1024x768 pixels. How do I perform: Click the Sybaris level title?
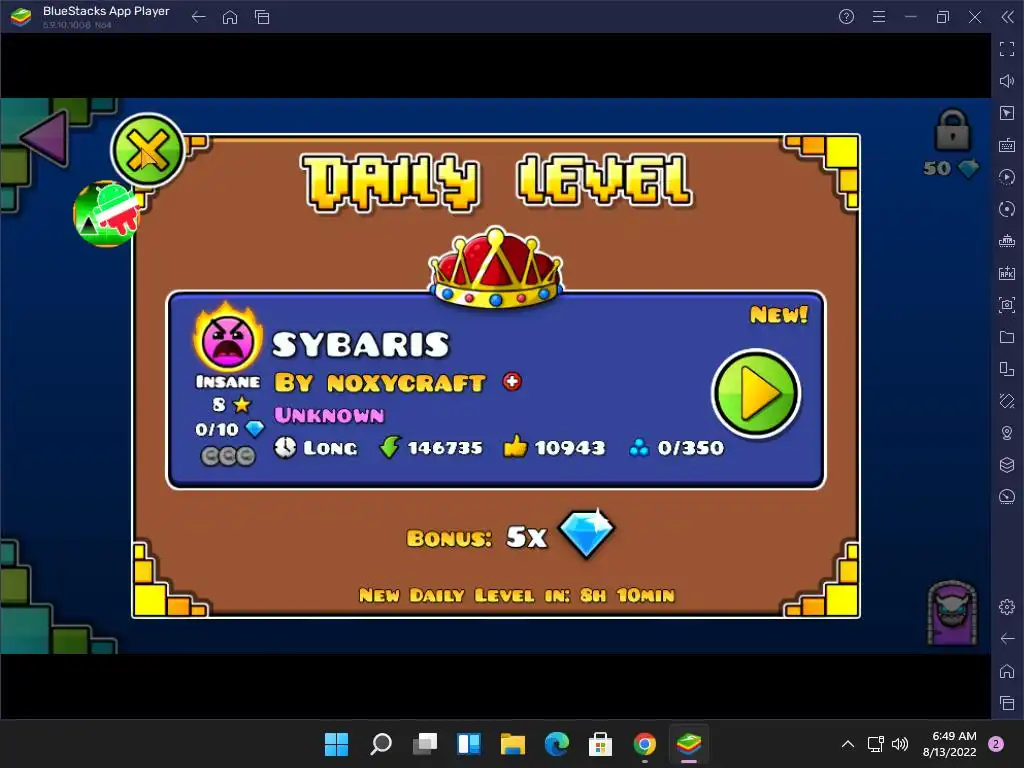click(x=360, y=344)
